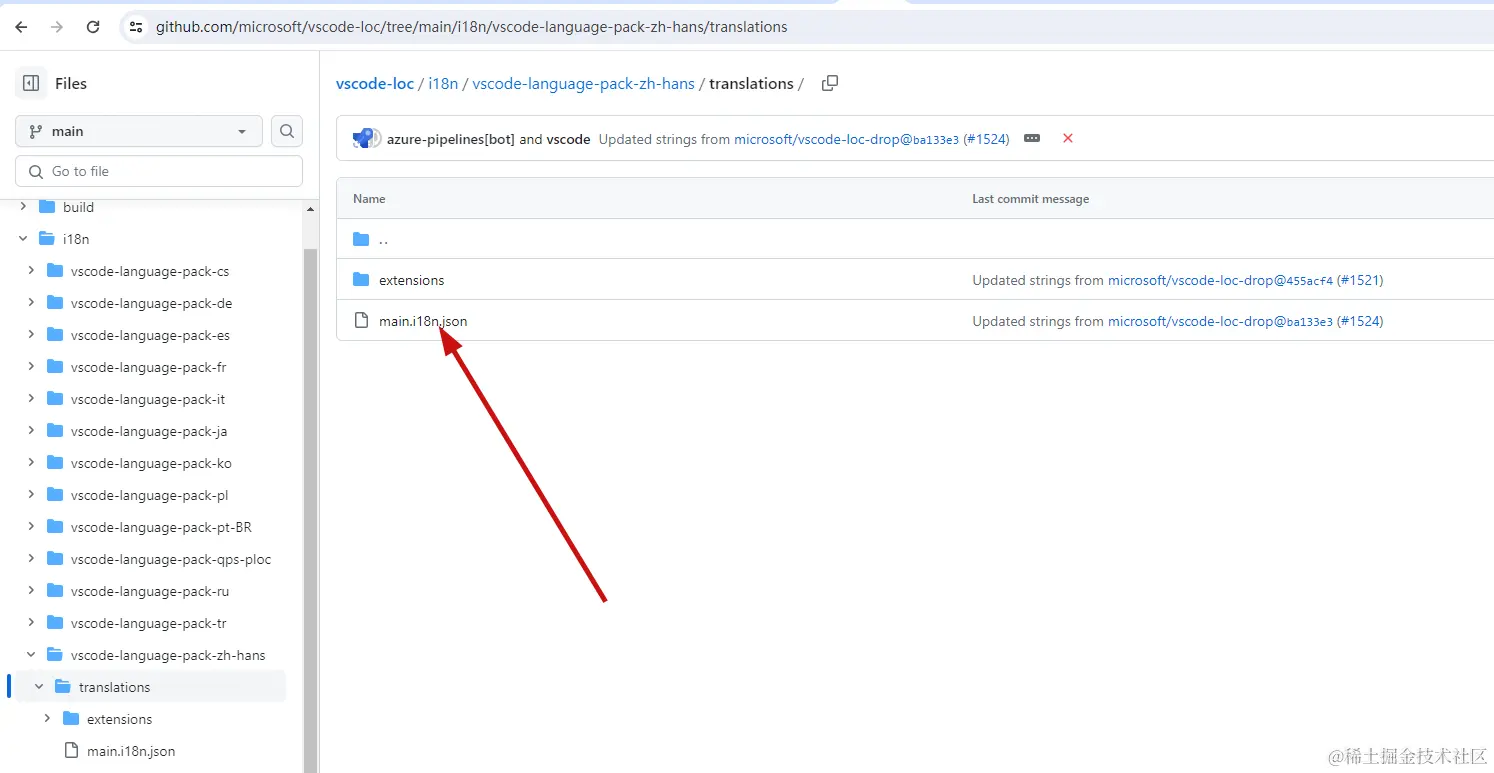
Task: Open vscode-language-pack-ru in file tree
Action: coord(150,591)
